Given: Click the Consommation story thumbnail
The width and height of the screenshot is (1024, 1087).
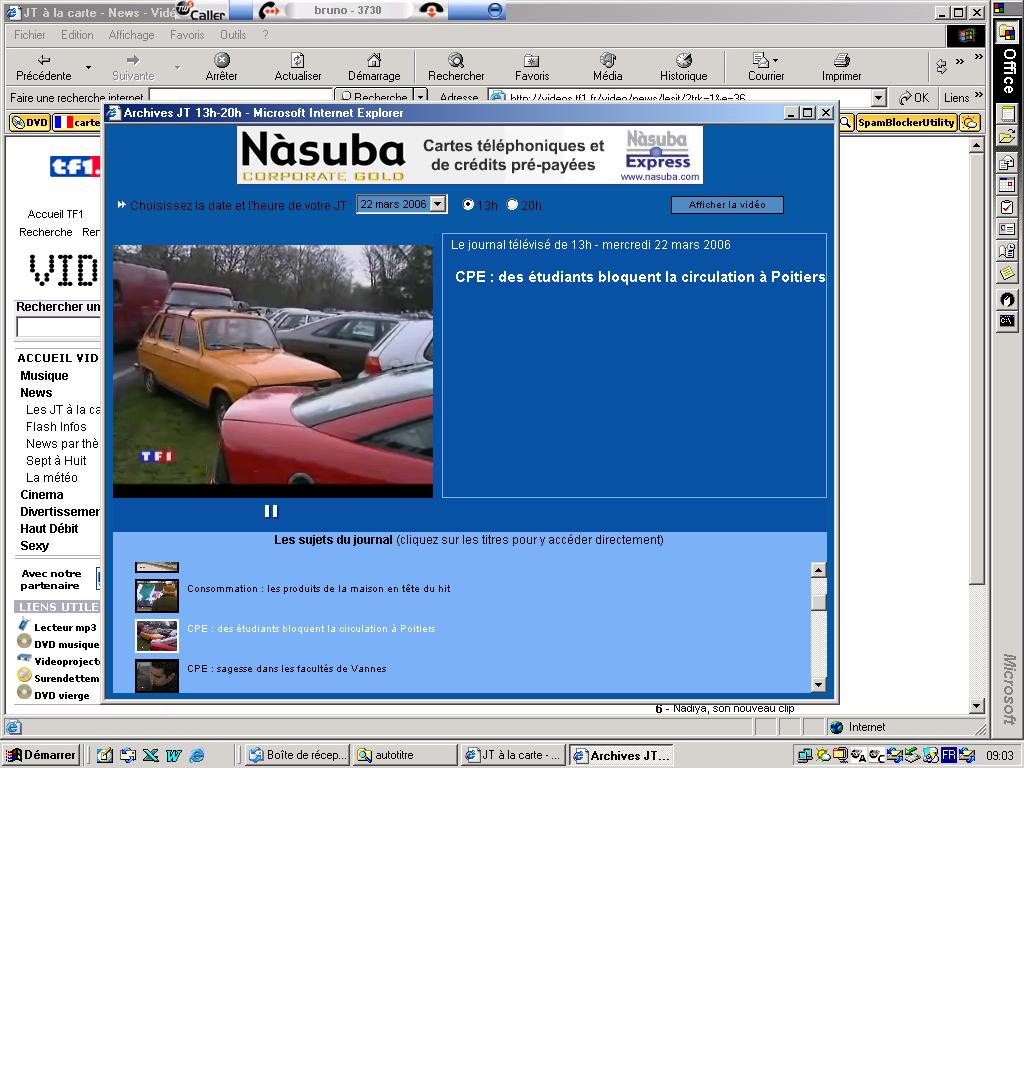Looking at the screenshot, I should click(x=157, y=595).
